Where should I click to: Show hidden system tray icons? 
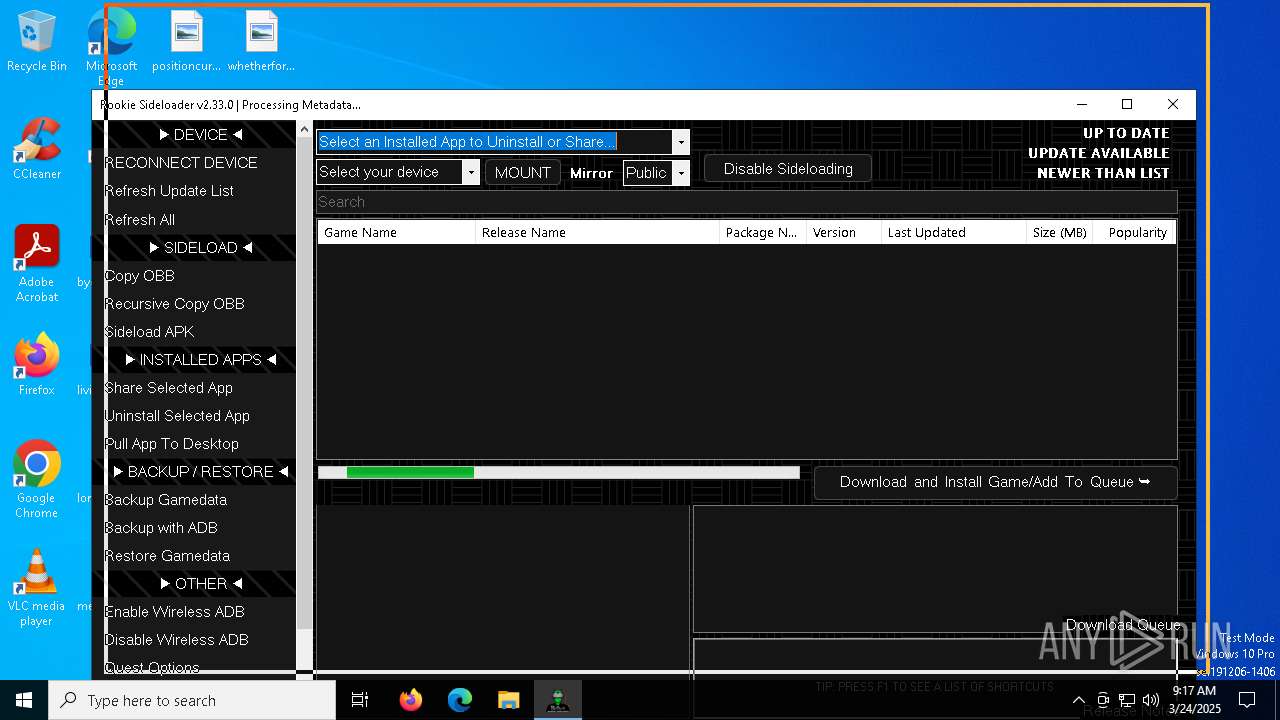(1078, 700)
